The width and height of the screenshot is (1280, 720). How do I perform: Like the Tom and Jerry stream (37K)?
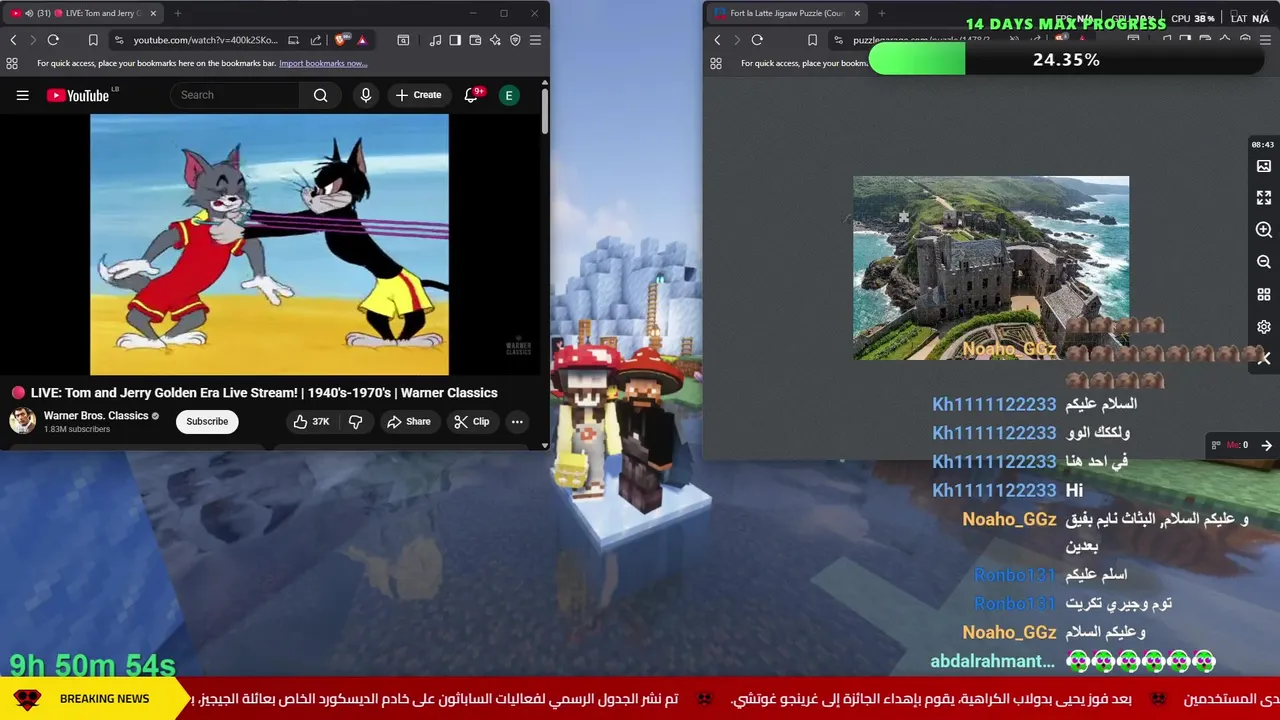coord(311,422)
